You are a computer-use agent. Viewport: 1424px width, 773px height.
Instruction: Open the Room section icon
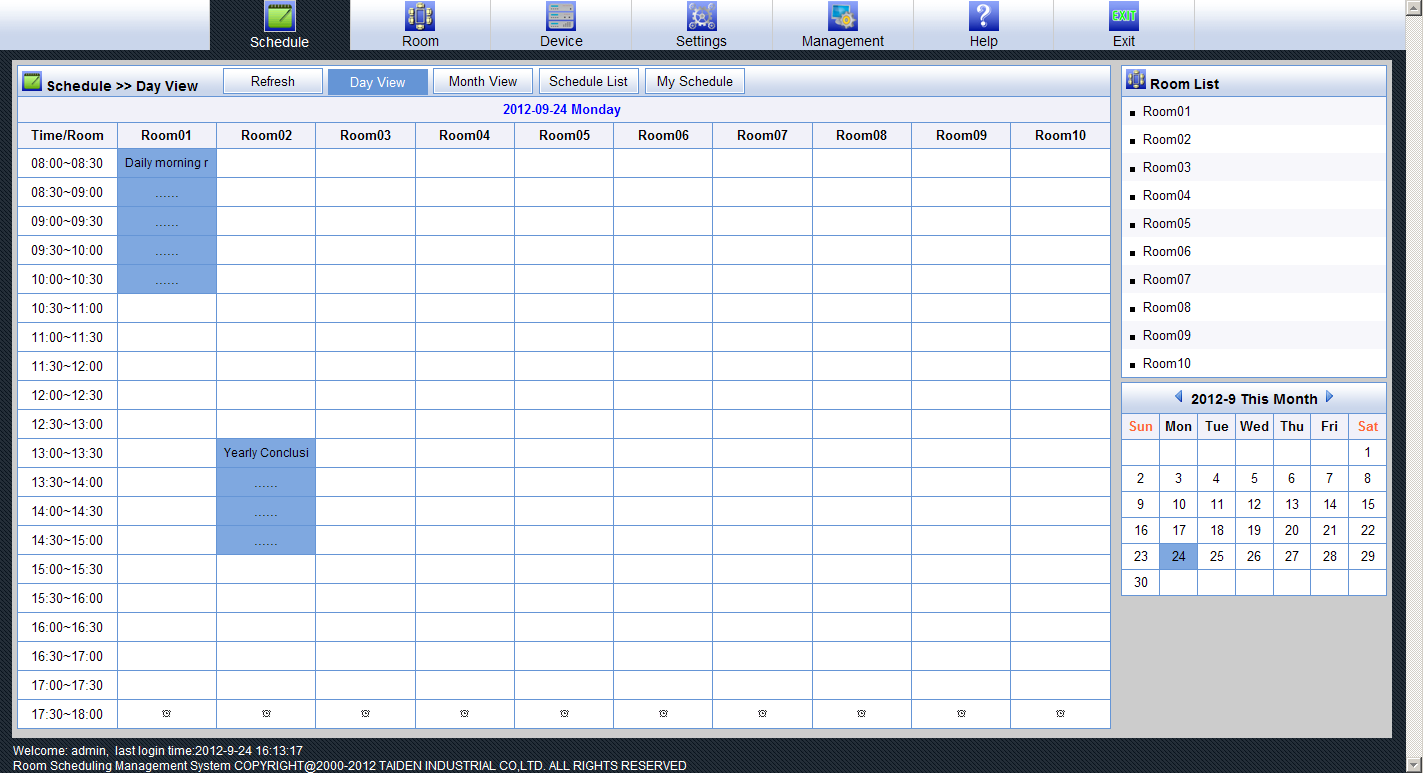[x=420, y=17]
